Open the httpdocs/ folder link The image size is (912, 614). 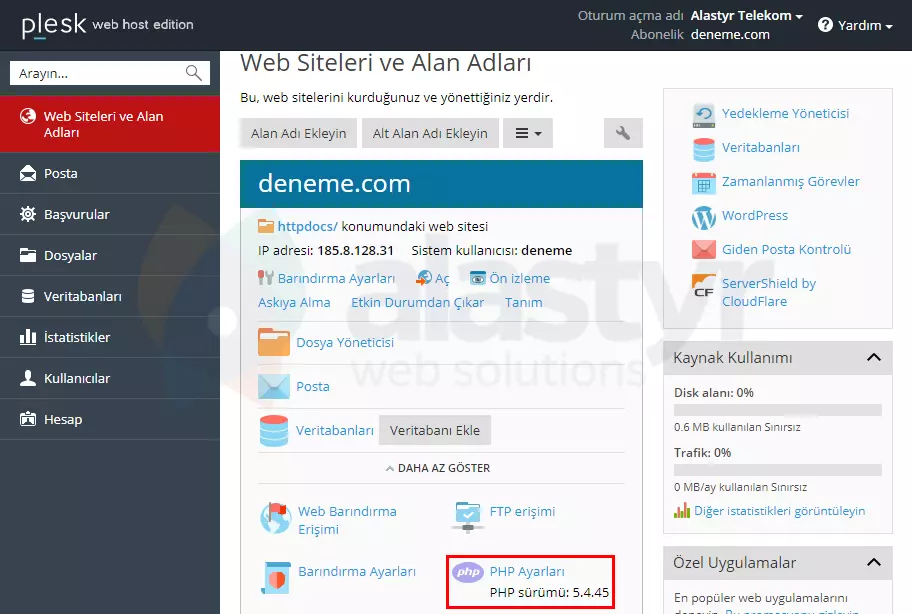pos(307,226)
